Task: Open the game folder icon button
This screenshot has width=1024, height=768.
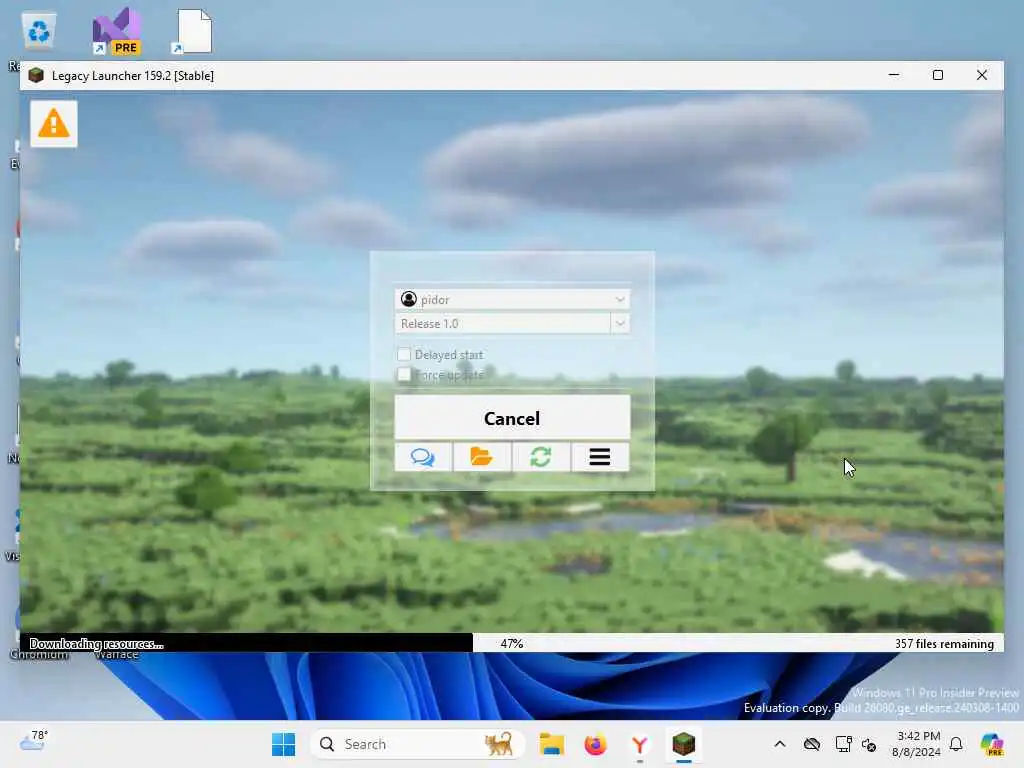Action: tap(481, 456)
